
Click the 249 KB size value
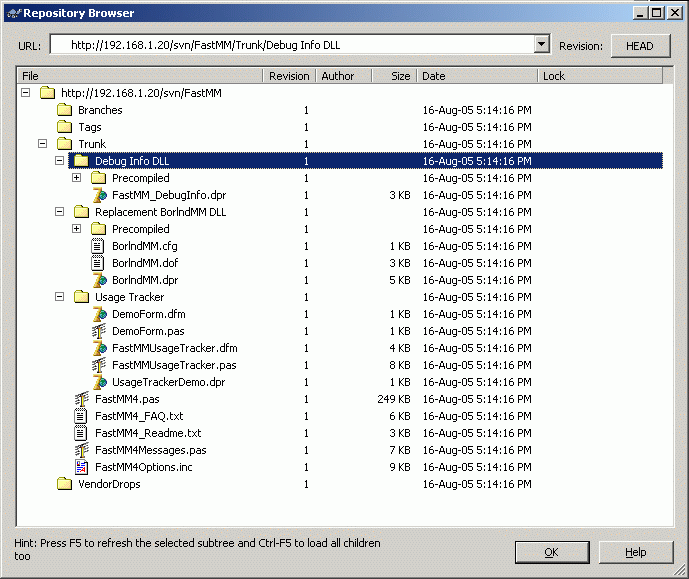pos(393,399)
